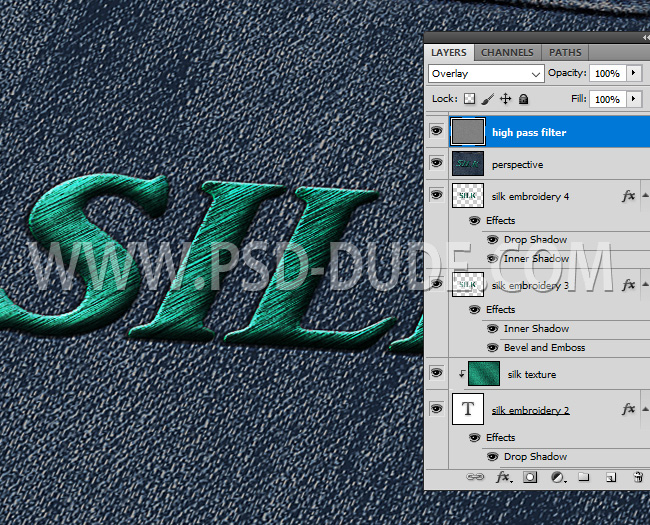Image resolution: width=650 pixels, height=525 pixels.
Task: Delete layer using trash icon
Action: (x=637, y=478)
